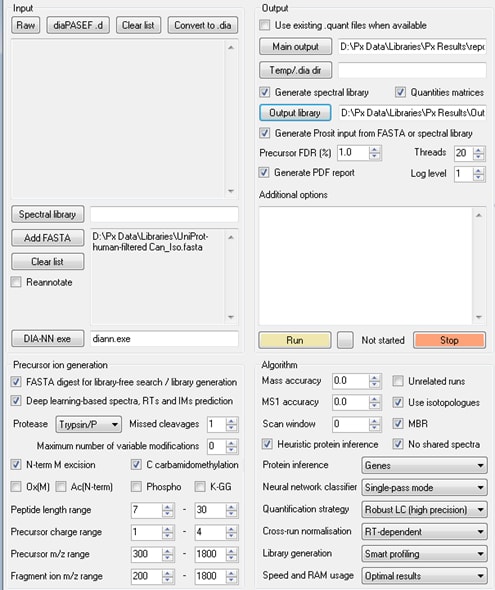Image resolution: width=495 pixels, height=590 pixels.
Task: Enable Phospho modification
Action: [136, 487]
